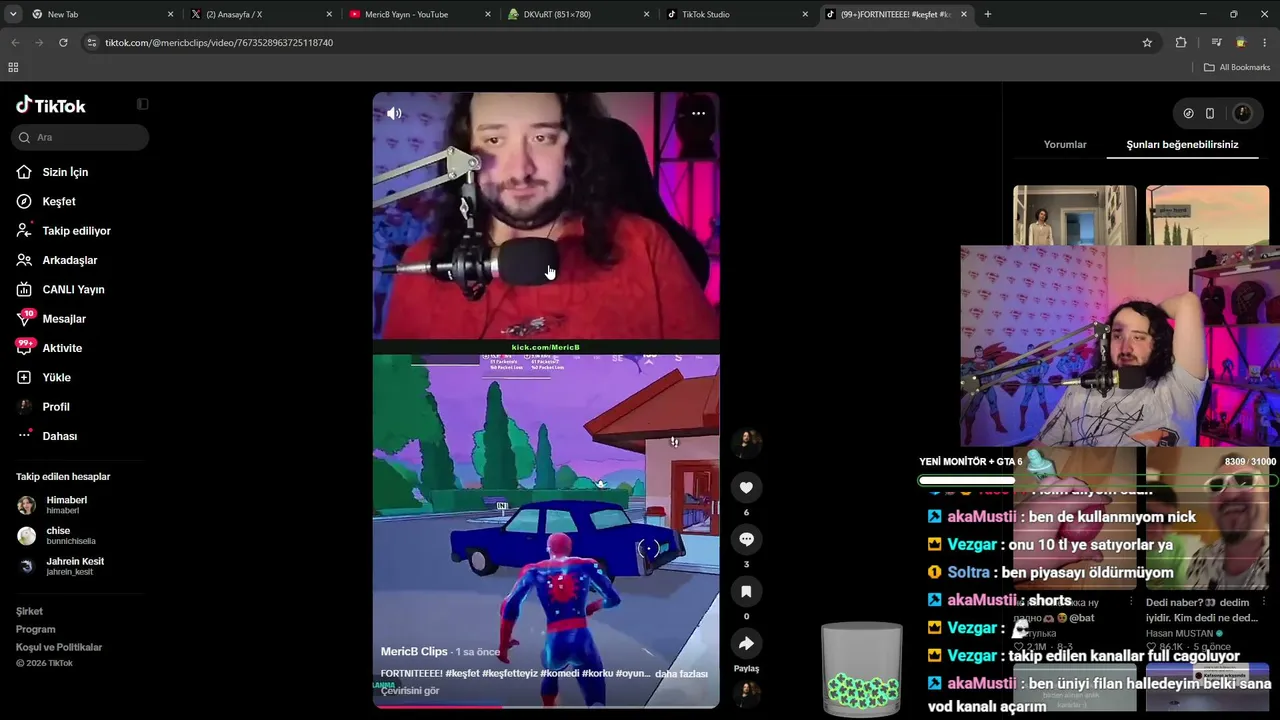Mute the video with speaker icon
Image resolution: width=1280 pixels, height=720 pixels.
394,113
